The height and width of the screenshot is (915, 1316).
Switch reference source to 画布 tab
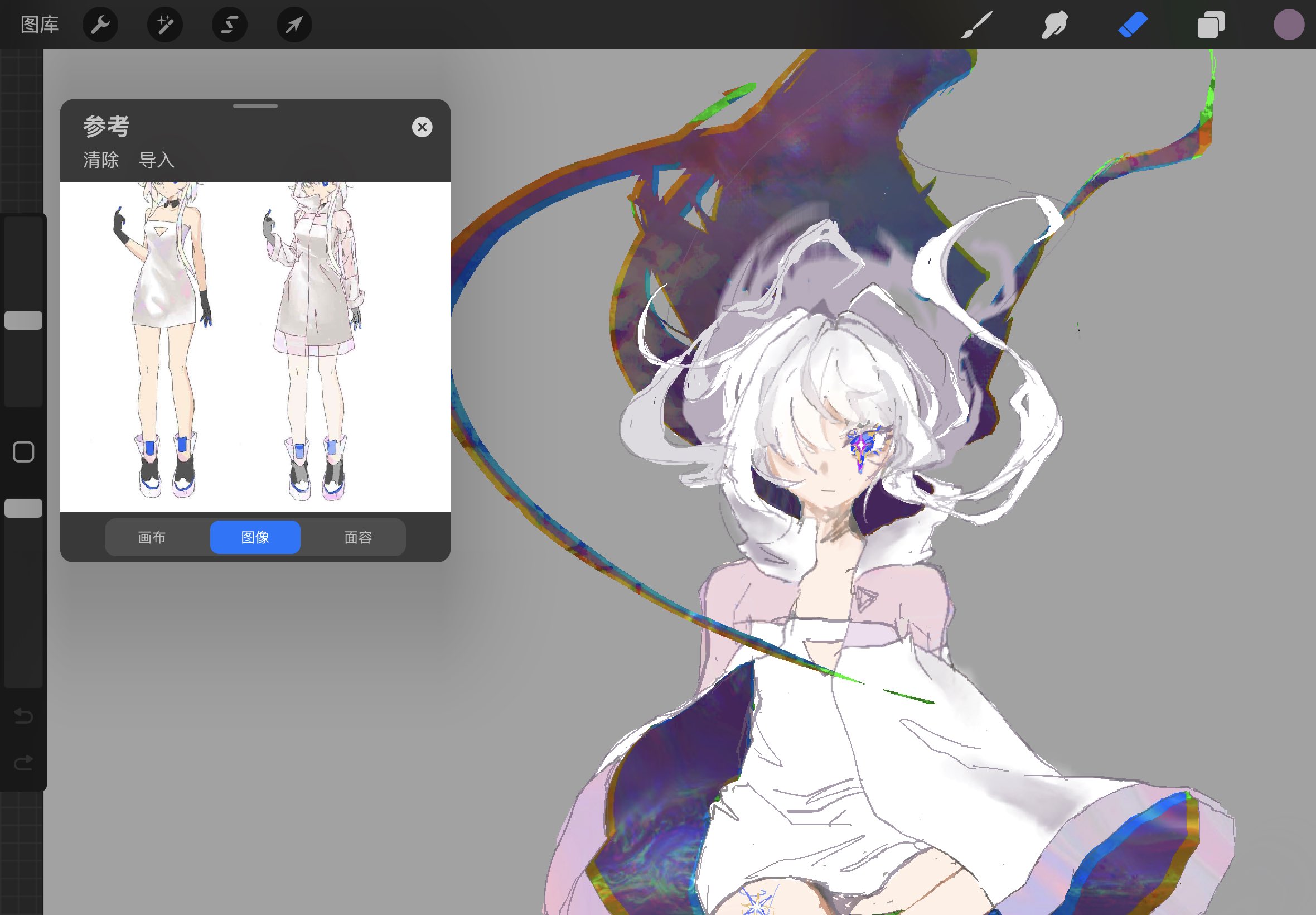(152, 537)
